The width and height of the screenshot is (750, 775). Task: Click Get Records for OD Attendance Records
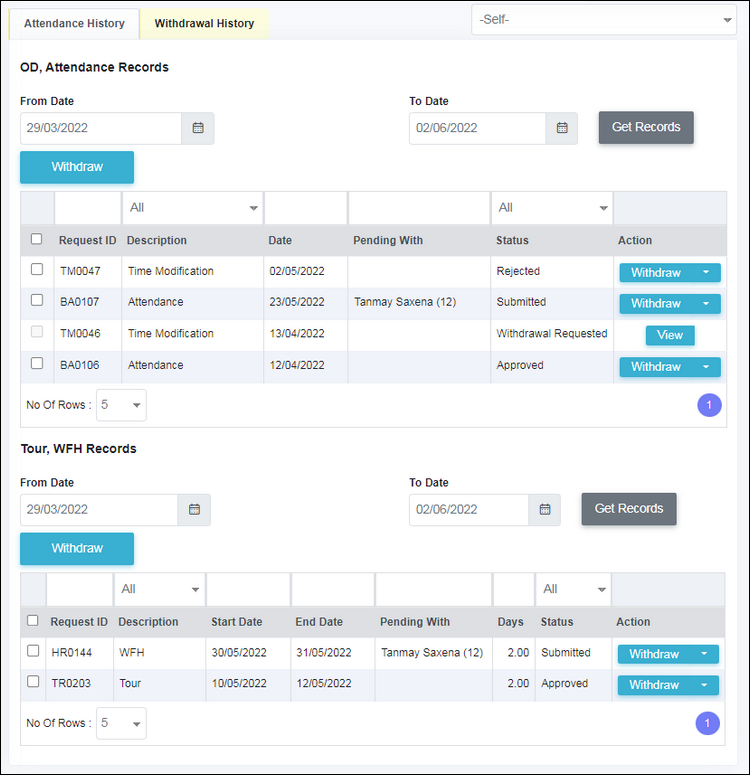tap(646, 128)
